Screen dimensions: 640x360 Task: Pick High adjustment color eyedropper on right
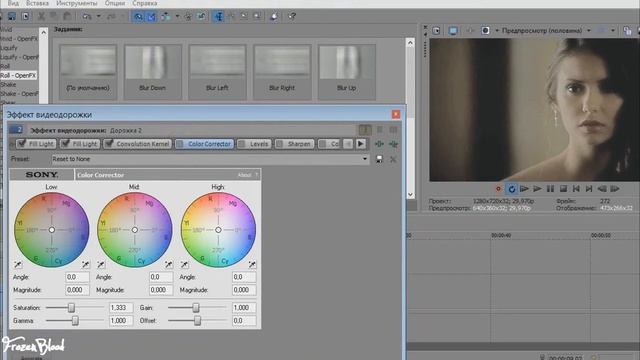click(x=252, y=264)
